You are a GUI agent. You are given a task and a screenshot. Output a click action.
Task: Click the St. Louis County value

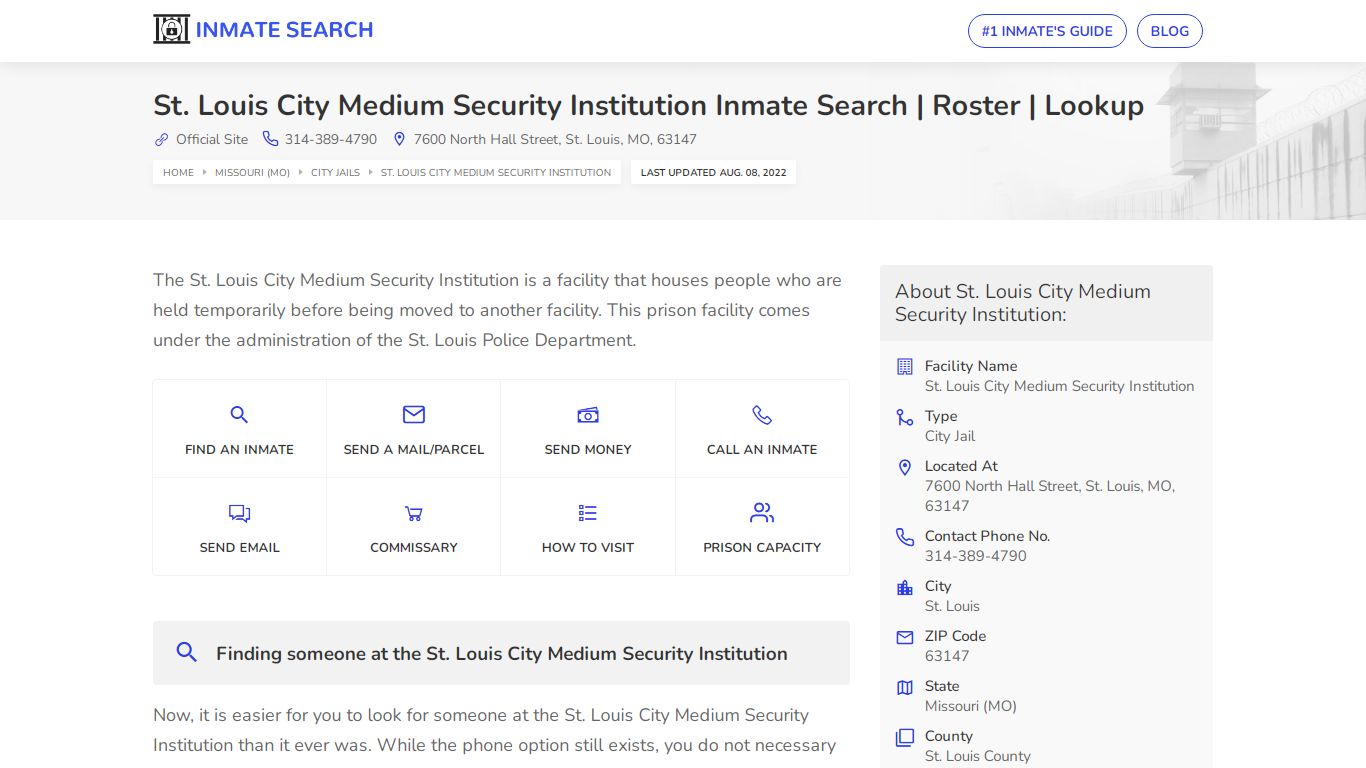click(x=978, y=756)
